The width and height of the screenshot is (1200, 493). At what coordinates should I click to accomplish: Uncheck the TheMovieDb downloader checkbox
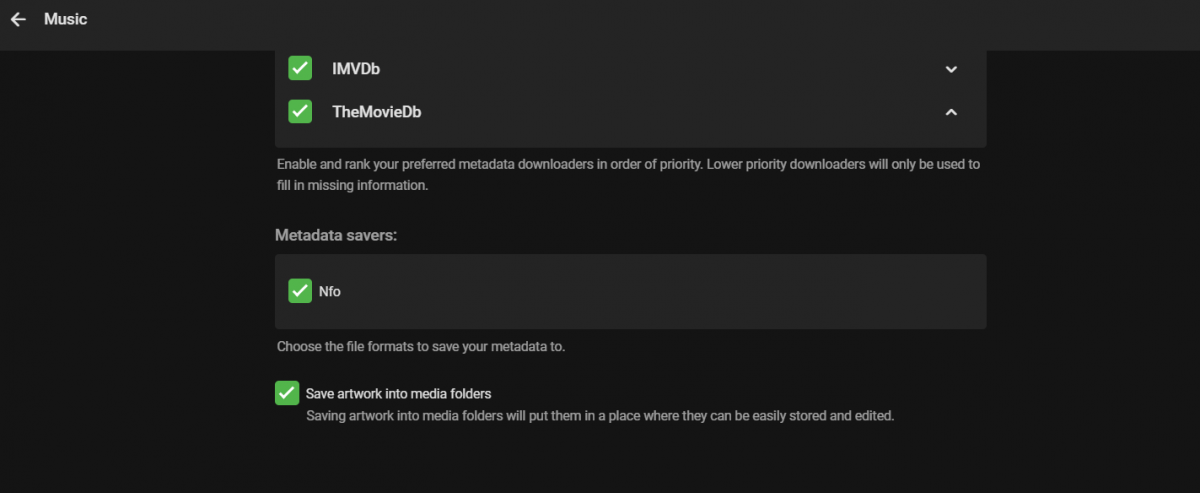pos(300,111)
